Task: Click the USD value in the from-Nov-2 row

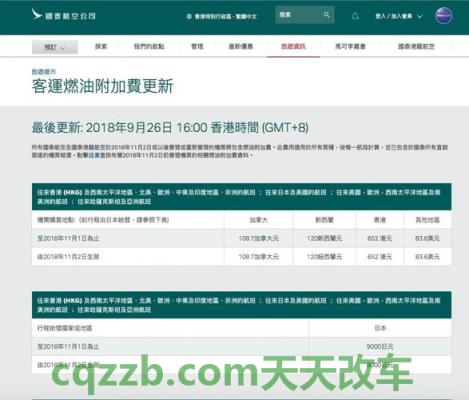Action: [427, 257]
